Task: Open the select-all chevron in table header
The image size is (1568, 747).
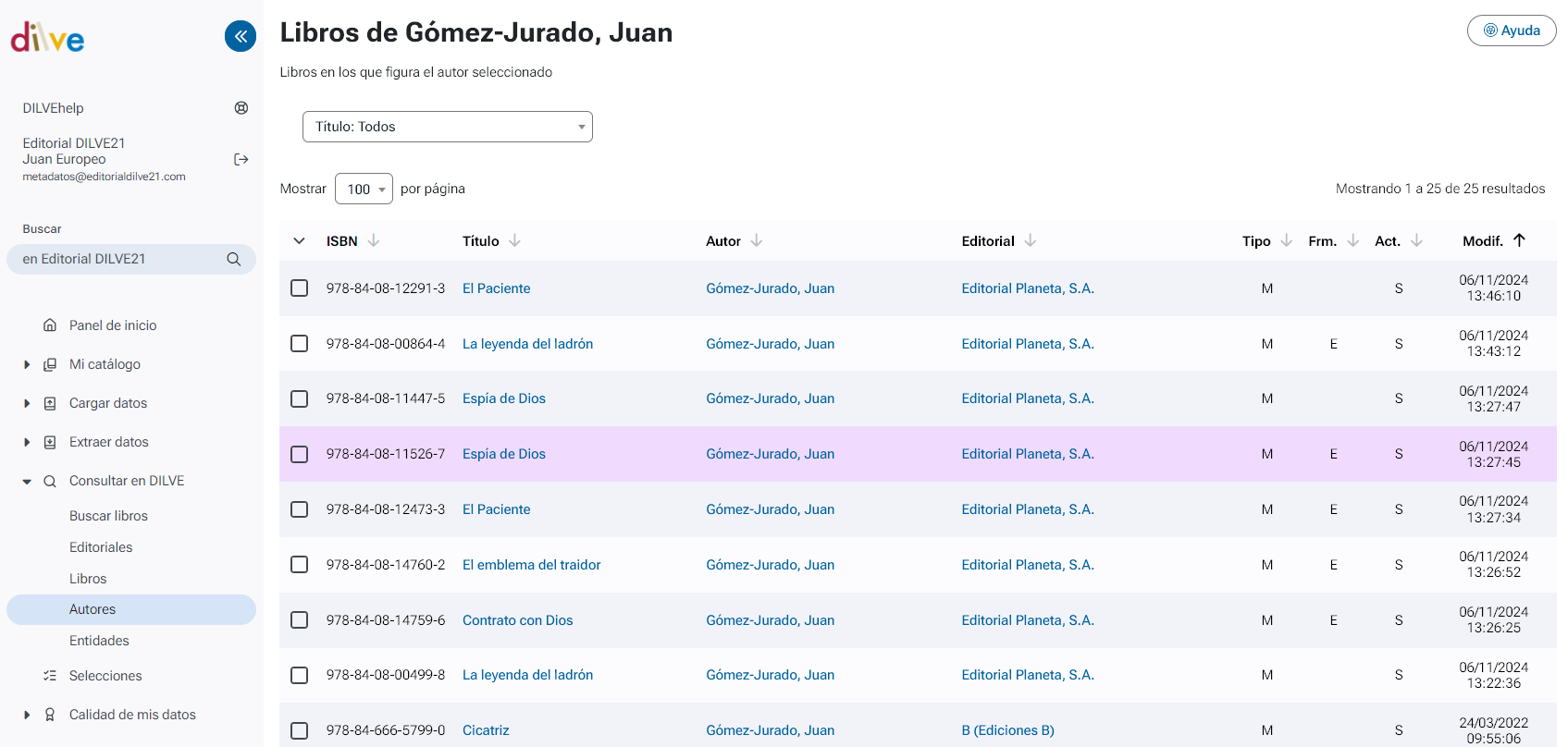Action: [x=299, y=240]
